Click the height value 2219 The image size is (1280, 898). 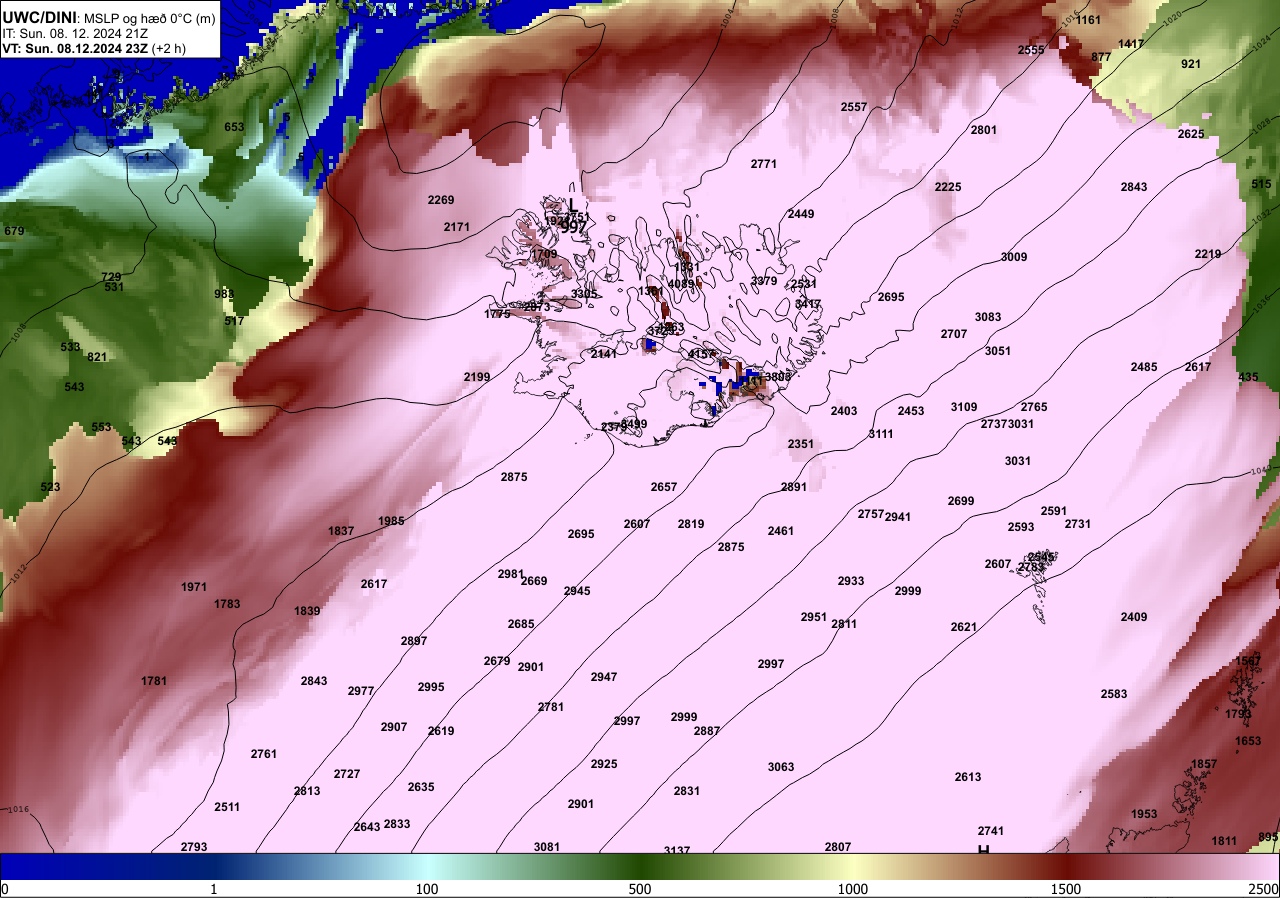point(1208,254)
